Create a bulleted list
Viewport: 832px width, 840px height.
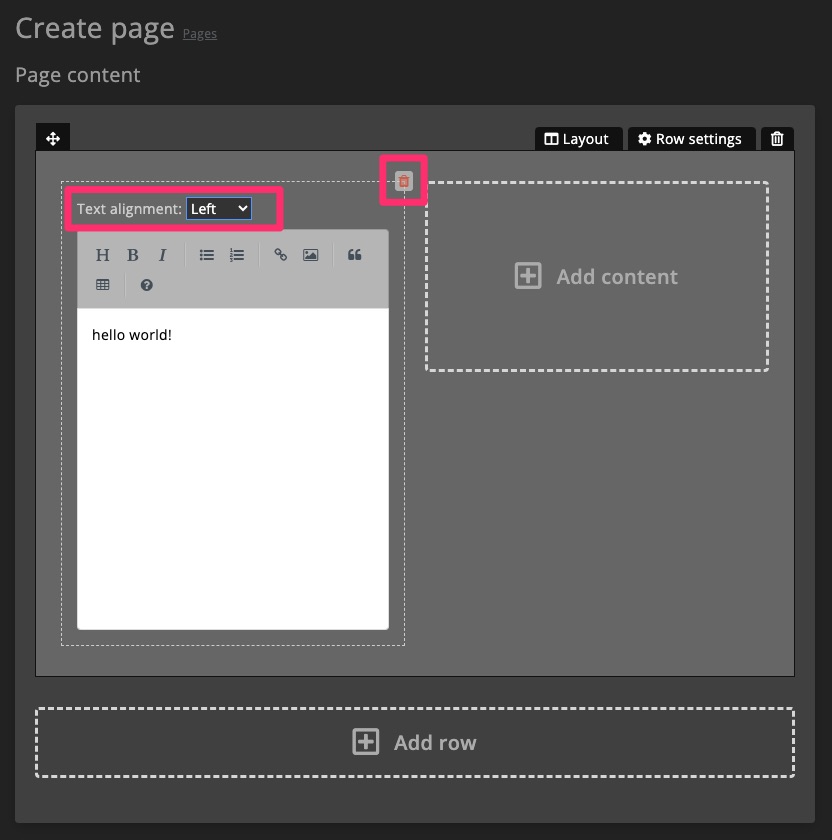[207, 254]
